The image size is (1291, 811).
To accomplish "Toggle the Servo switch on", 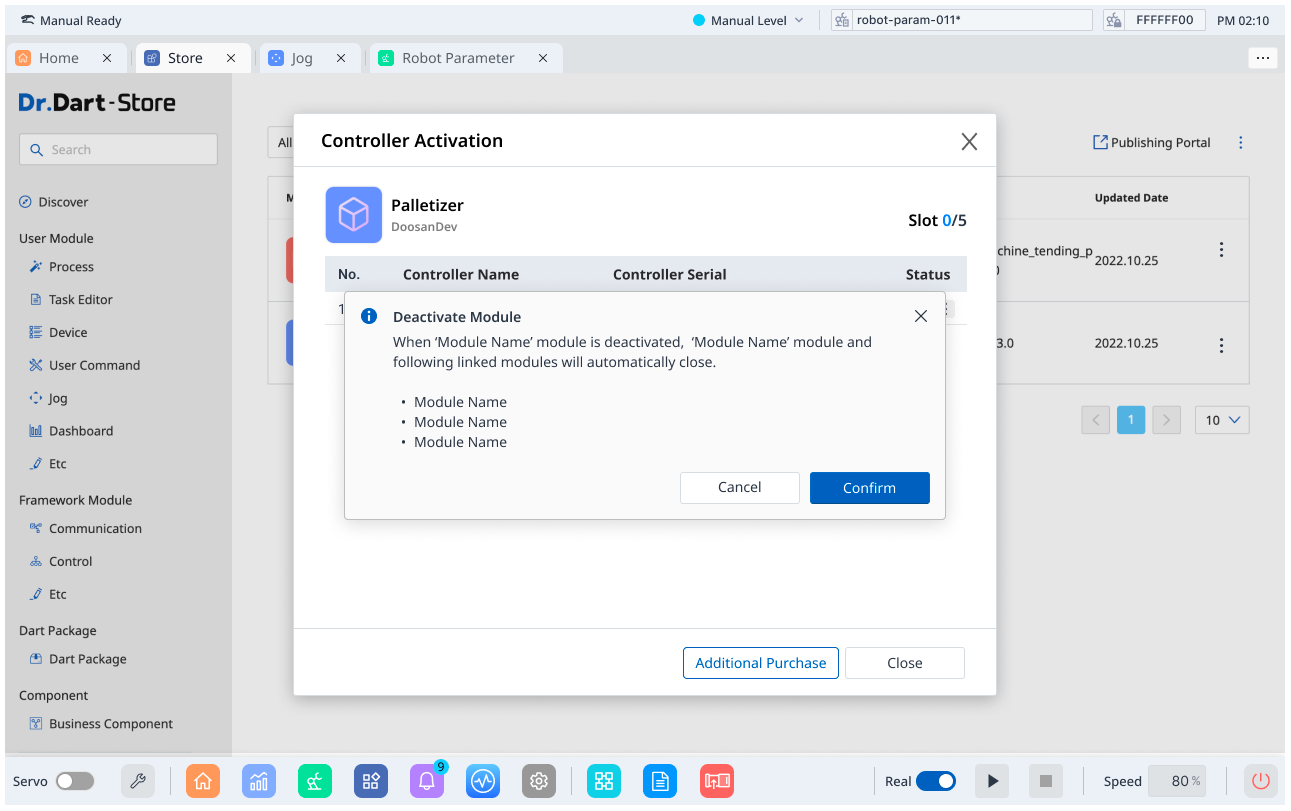I will tap(75, 781).
